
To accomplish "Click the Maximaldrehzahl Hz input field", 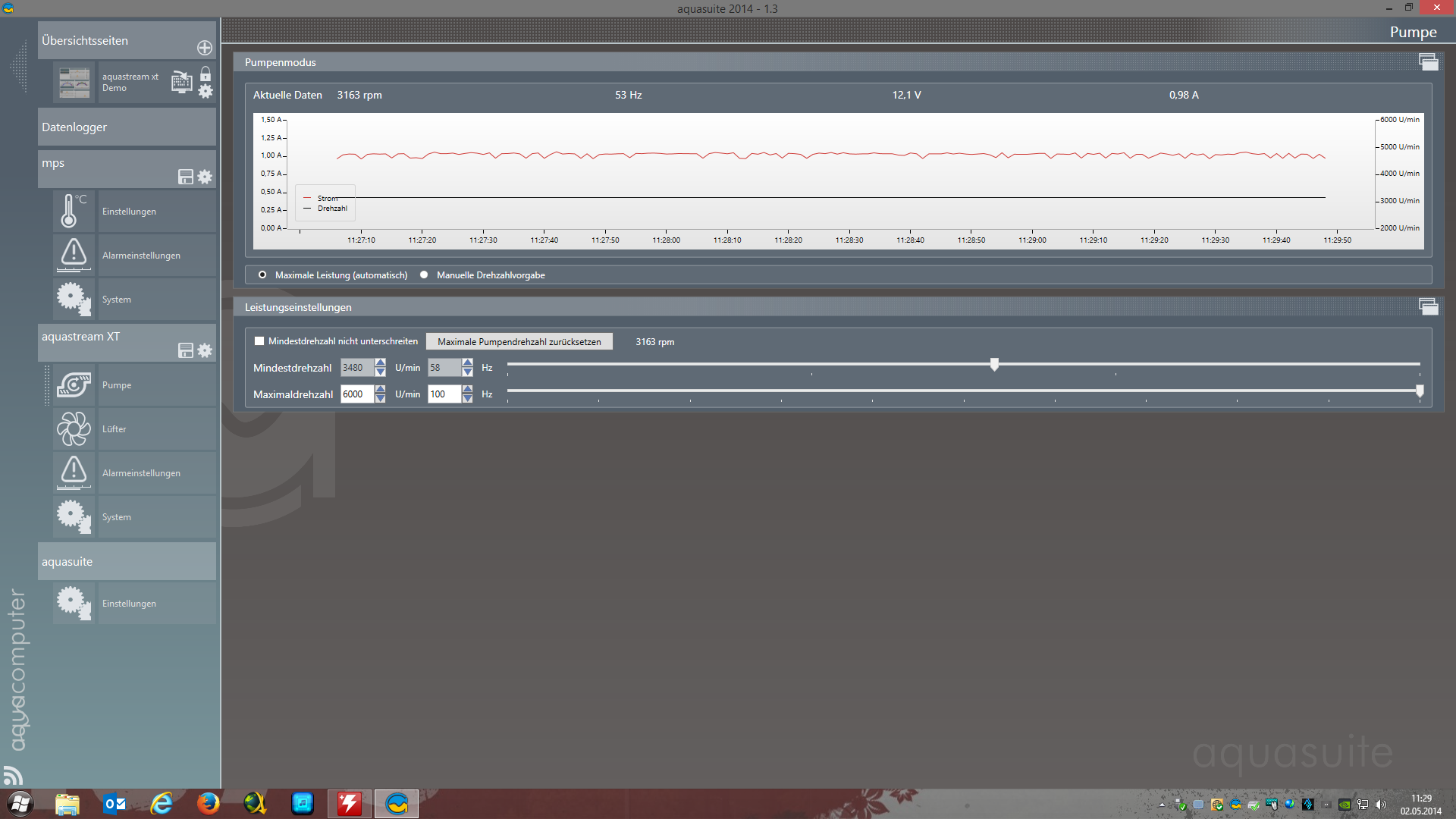I will (x=444, y=394).
